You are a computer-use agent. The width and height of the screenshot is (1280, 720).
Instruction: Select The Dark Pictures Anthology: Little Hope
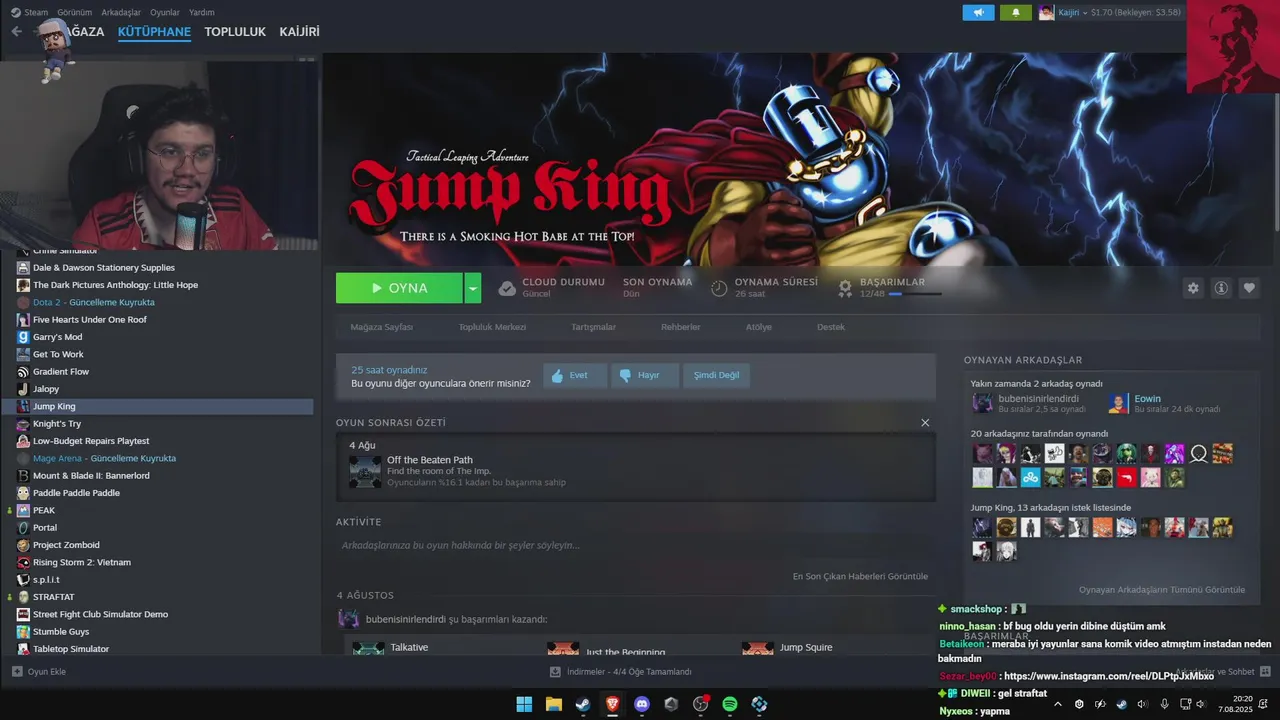click(x=115, y=285)
